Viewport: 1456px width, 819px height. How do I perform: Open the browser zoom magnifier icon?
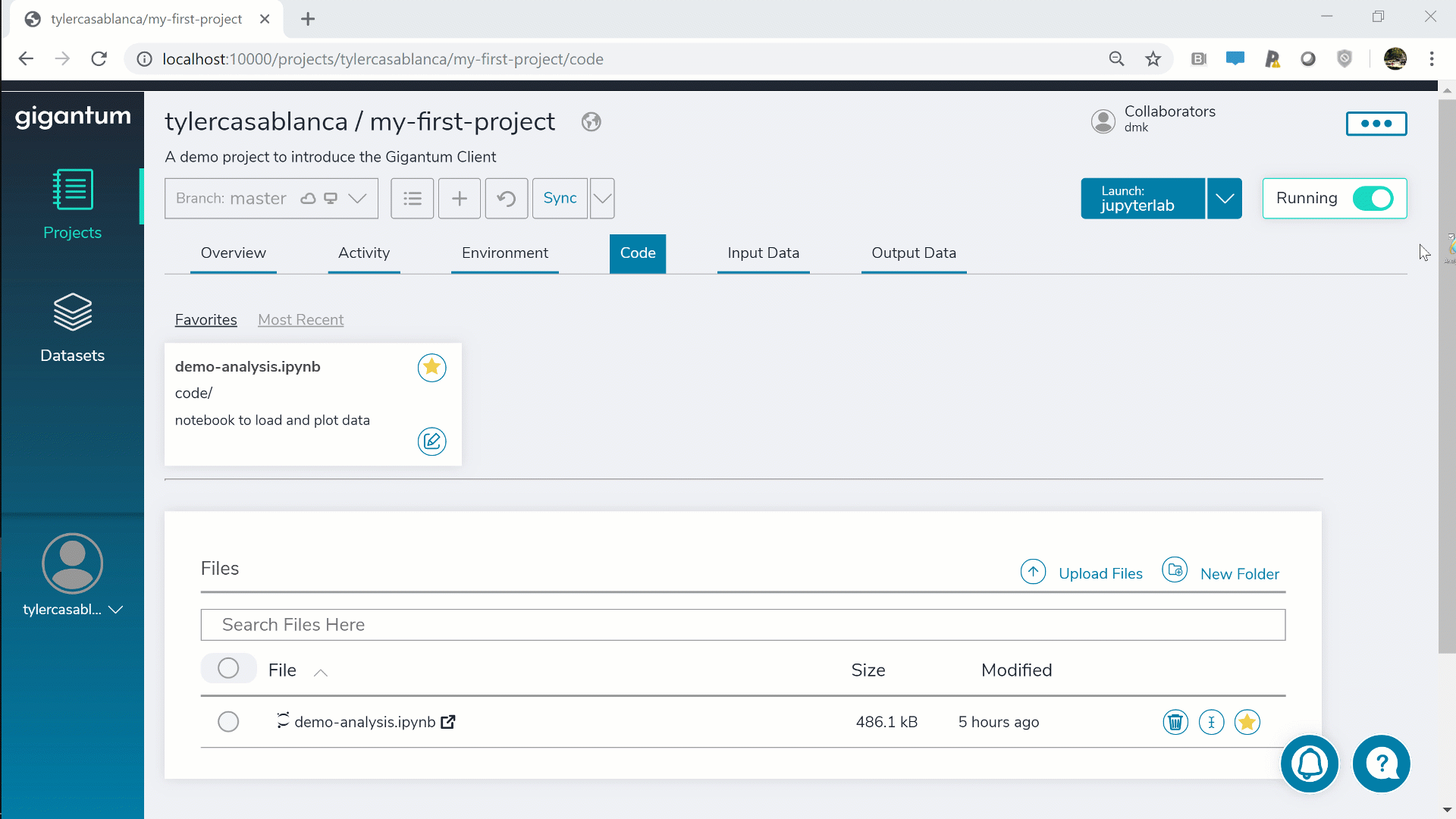point(1116,59)
